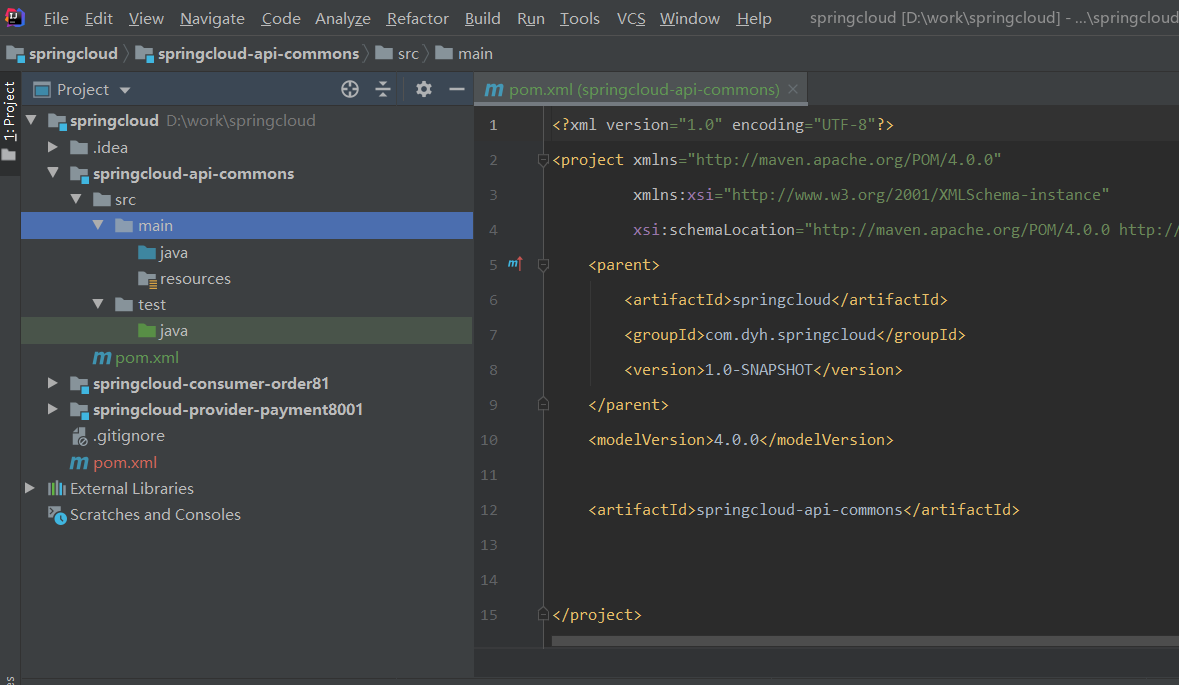Fold the parent tag on line 5
Image resolution: width=1179 pixels, height=685 pixels.
click(x=543, y=265)
